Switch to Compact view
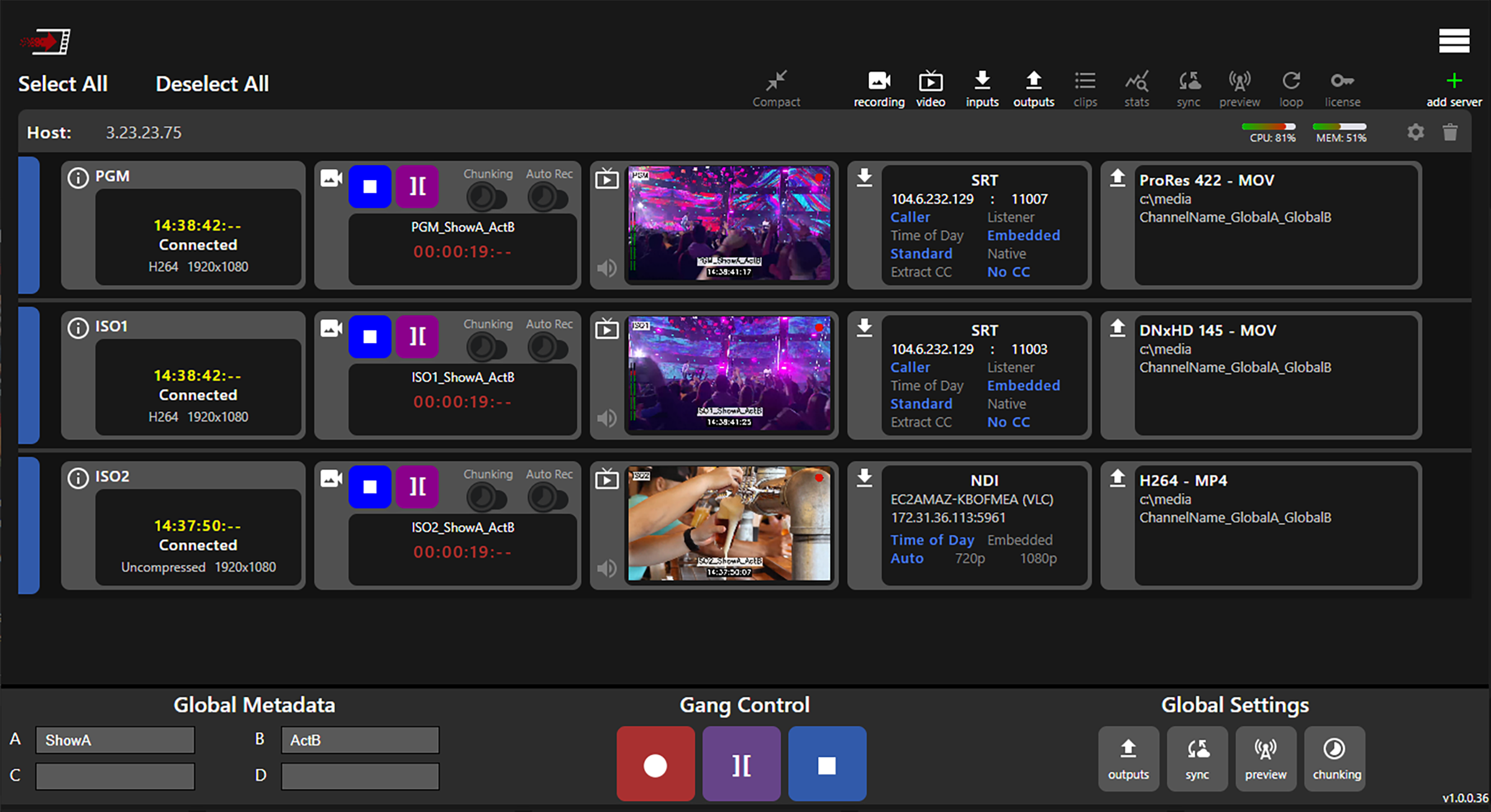Image resolution: width=1491 pixels, height=812 pixels. pyautogui.click(x=776, y=87)
